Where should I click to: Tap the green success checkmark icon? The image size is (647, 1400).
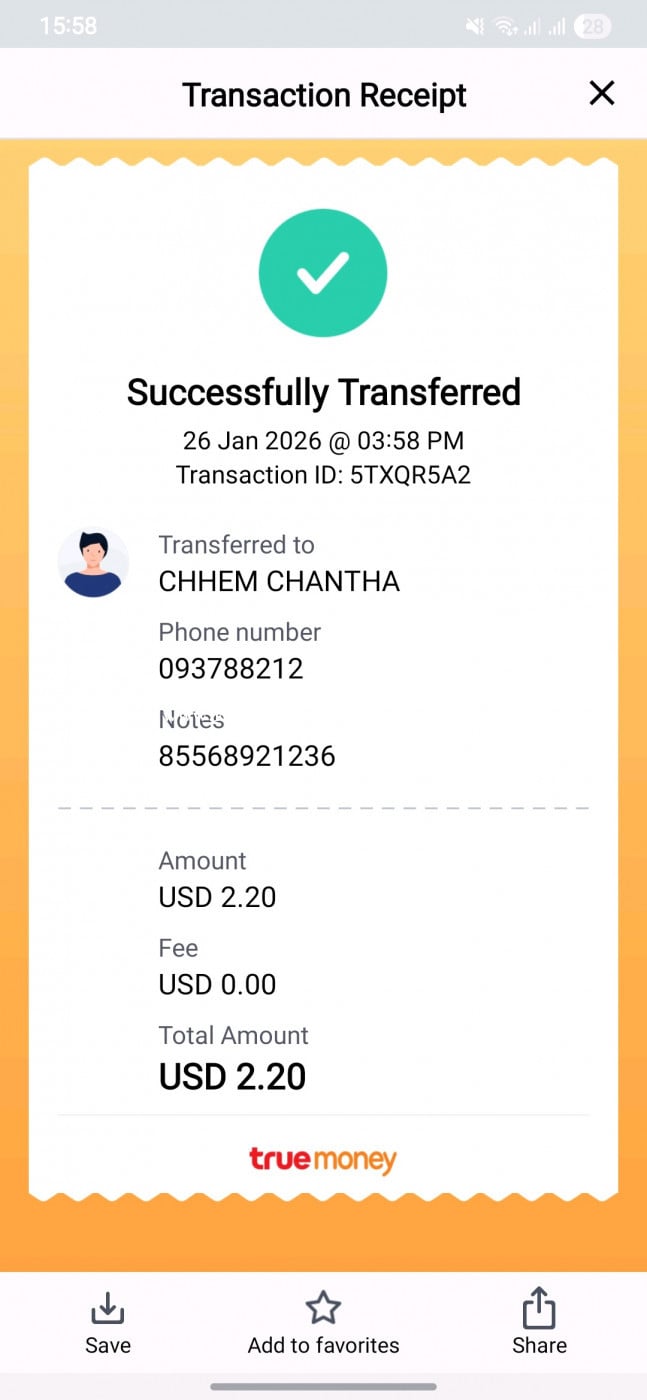click(x=323, y=273)
